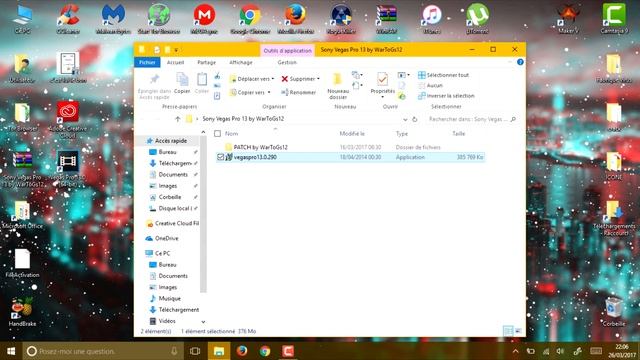
Task: Click the Aucun selection option
Action: coord(431,85)
